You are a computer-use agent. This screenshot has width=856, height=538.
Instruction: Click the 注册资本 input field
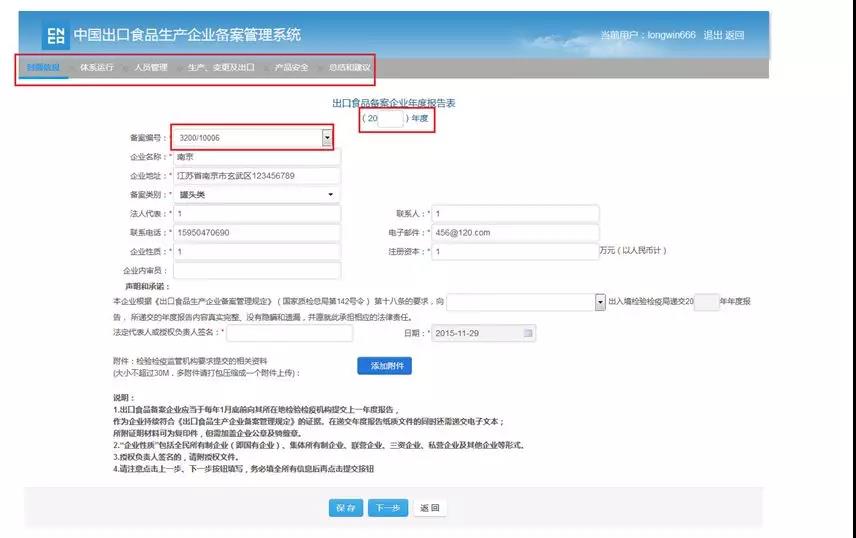point(515,251)
